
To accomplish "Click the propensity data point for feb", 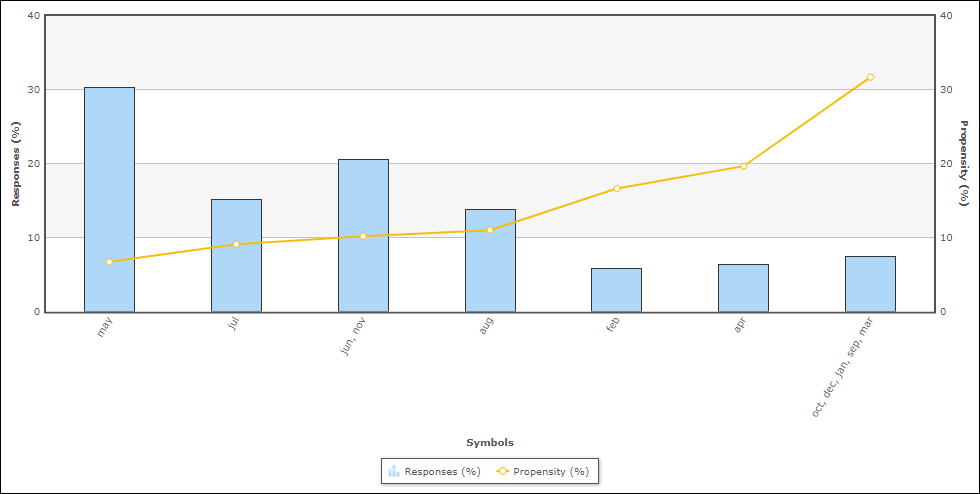I will point(616,188).
